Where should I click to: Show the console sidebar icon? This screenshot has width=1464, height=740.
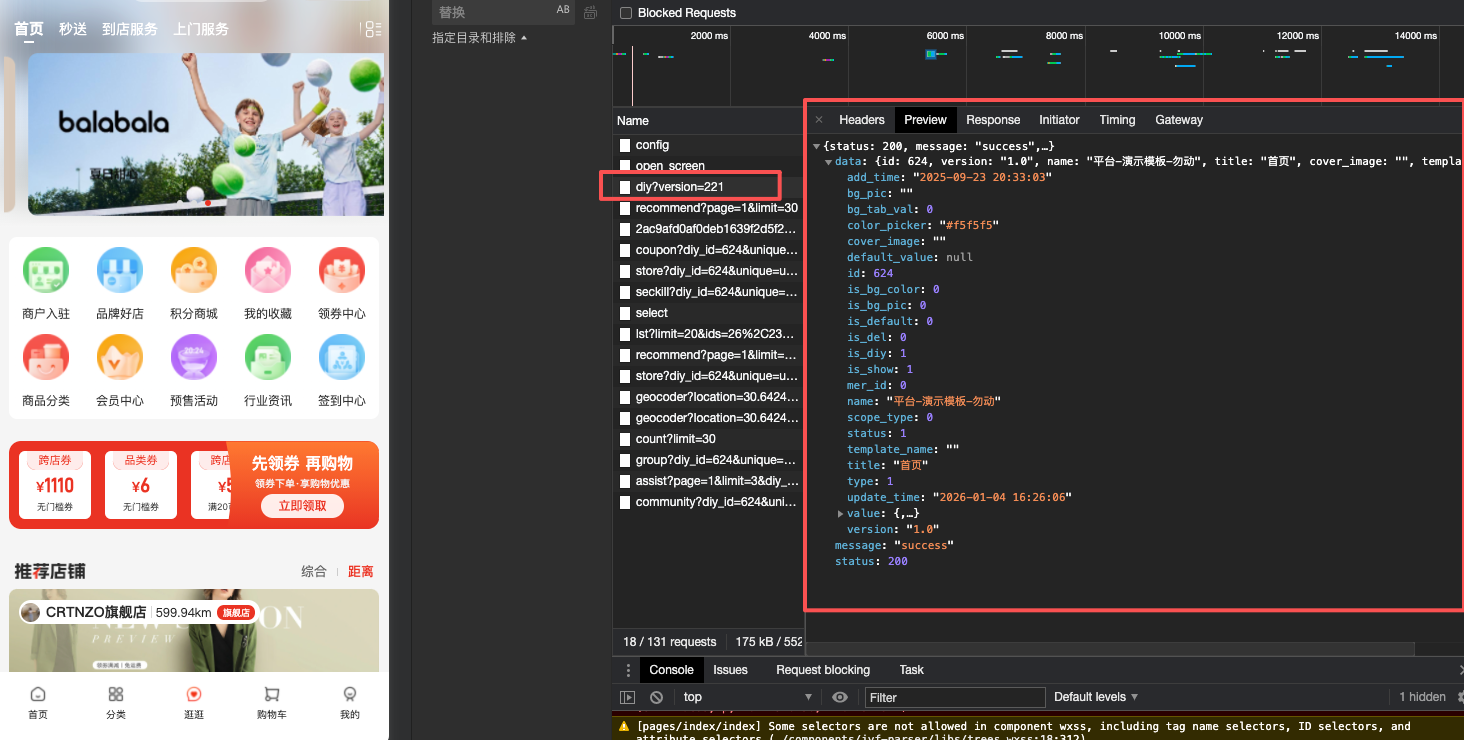pyautogui.click(x=627, y=697)
